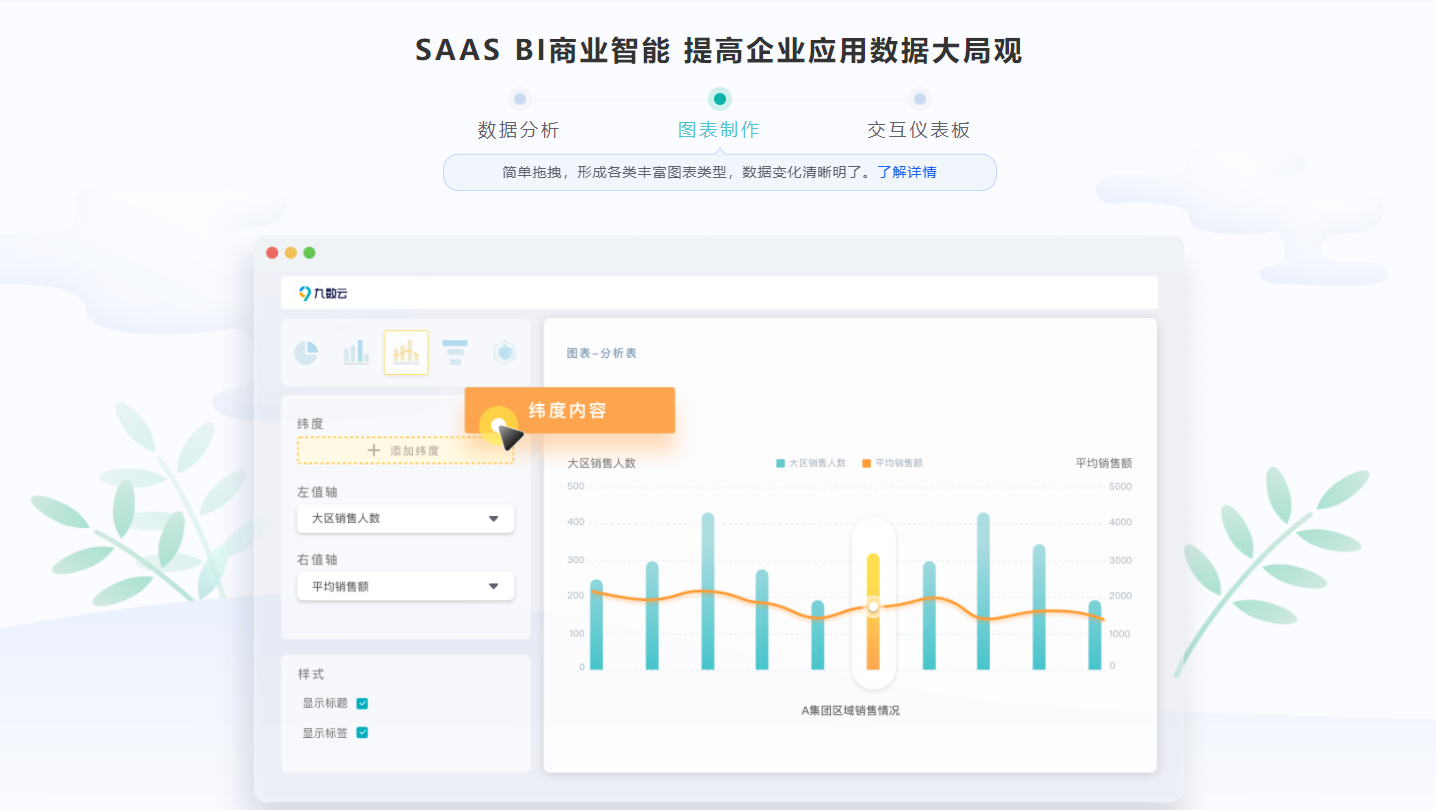Screen dimensions: 1436x810
Task: Open the 了解详情 link
Action: click(x=907, y=172)
